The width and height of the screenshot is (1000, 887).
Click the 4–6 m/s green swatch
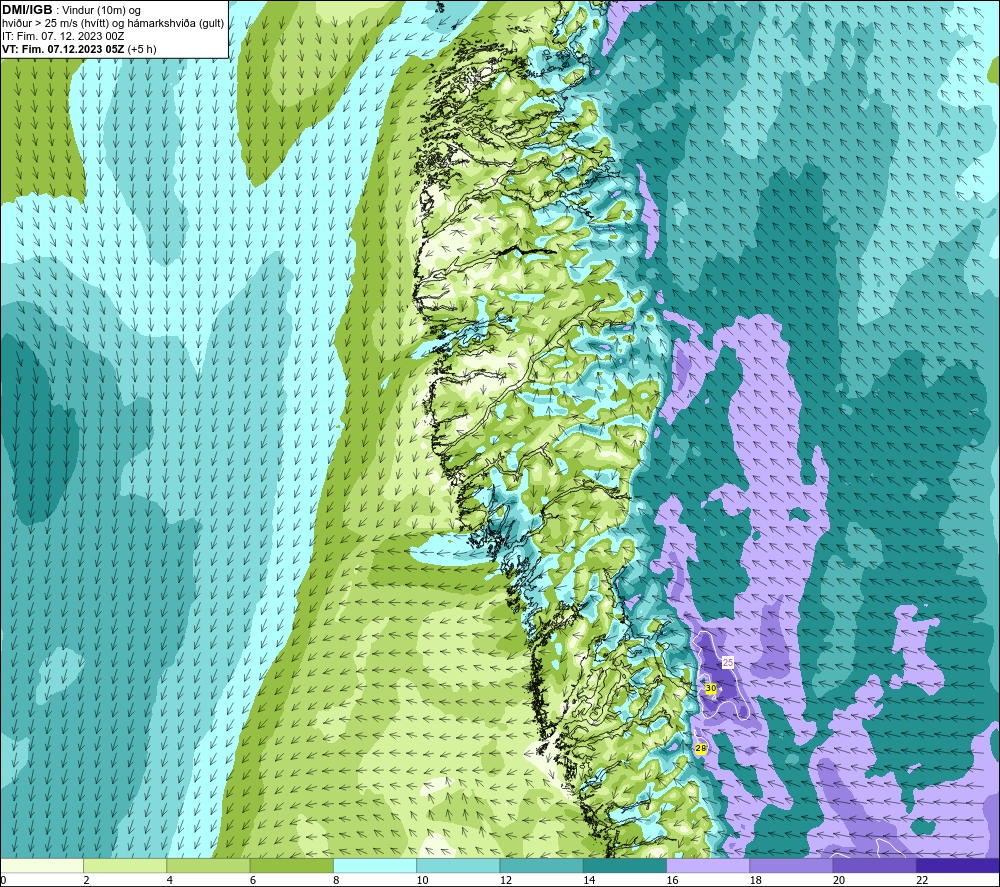point(208,866)
